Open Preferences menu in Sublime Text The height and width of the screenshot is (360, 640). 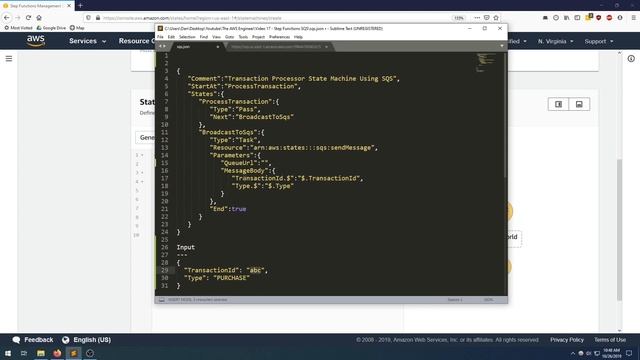[x=279, y=37]
